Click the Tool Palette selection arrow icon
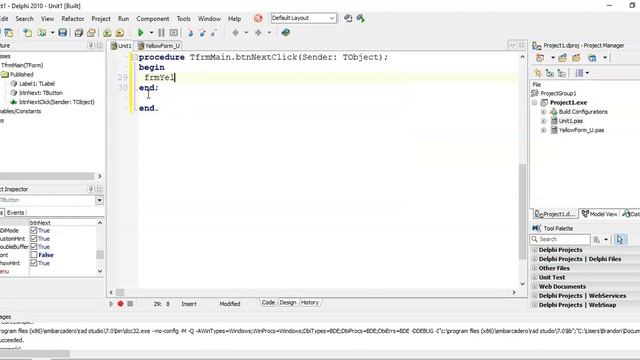The image size is (640, 360). [620, 240]
